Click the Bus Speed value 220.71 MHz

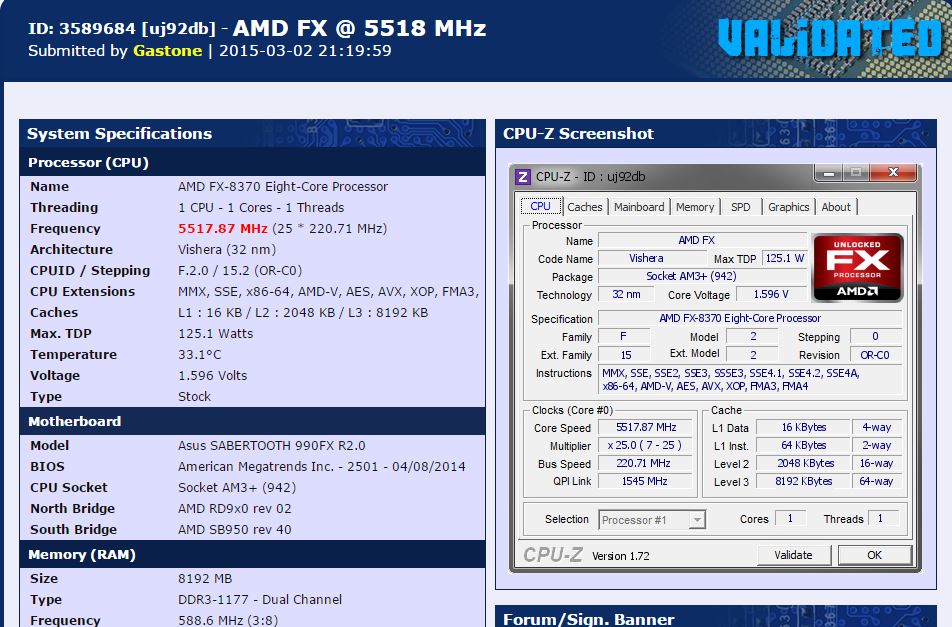point(645,463)
